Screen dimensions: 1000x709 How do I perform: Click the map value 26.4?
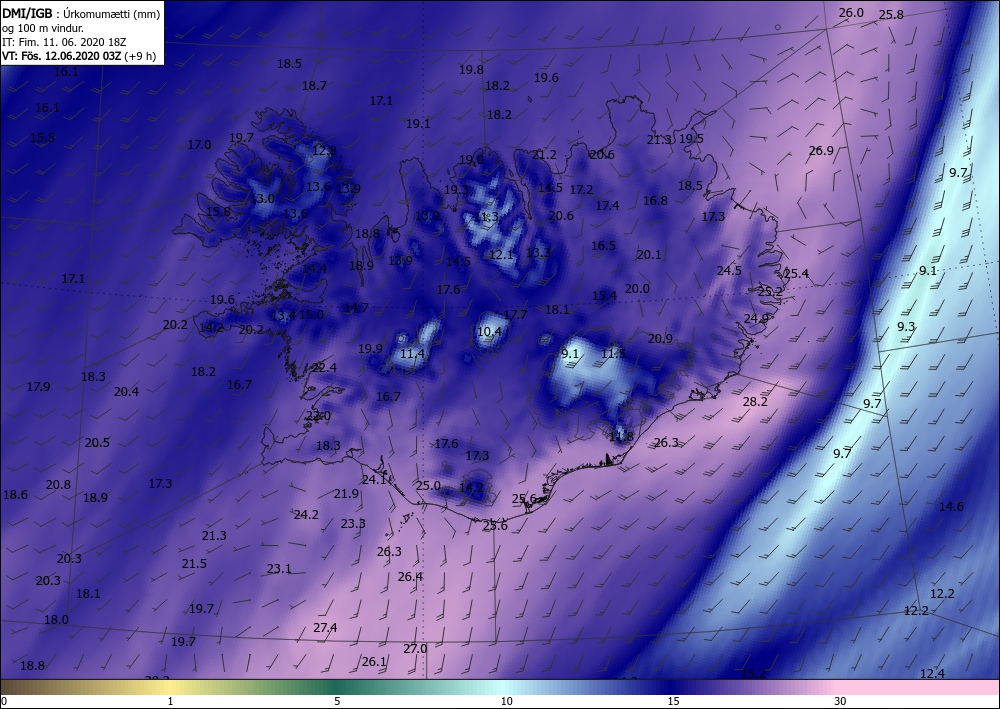(410, 577)
